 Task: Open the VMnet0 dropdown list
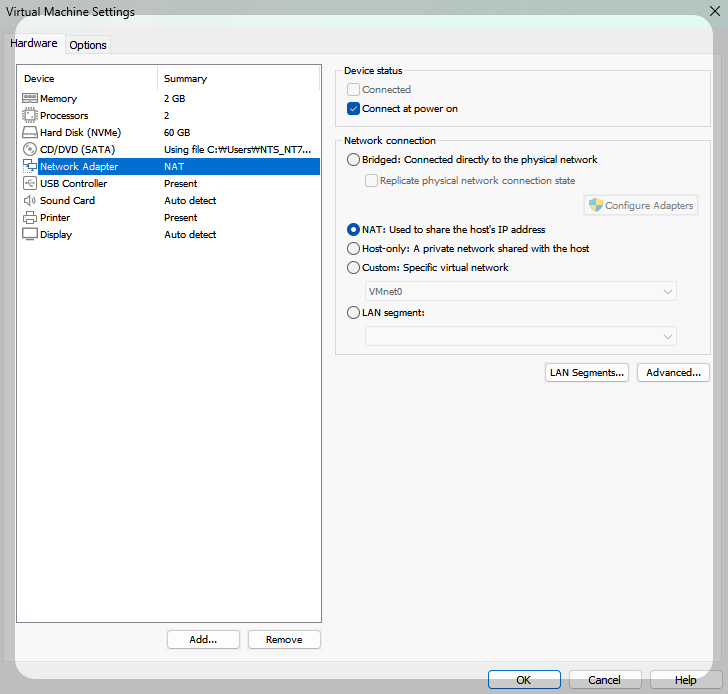(x=520, y=291)
